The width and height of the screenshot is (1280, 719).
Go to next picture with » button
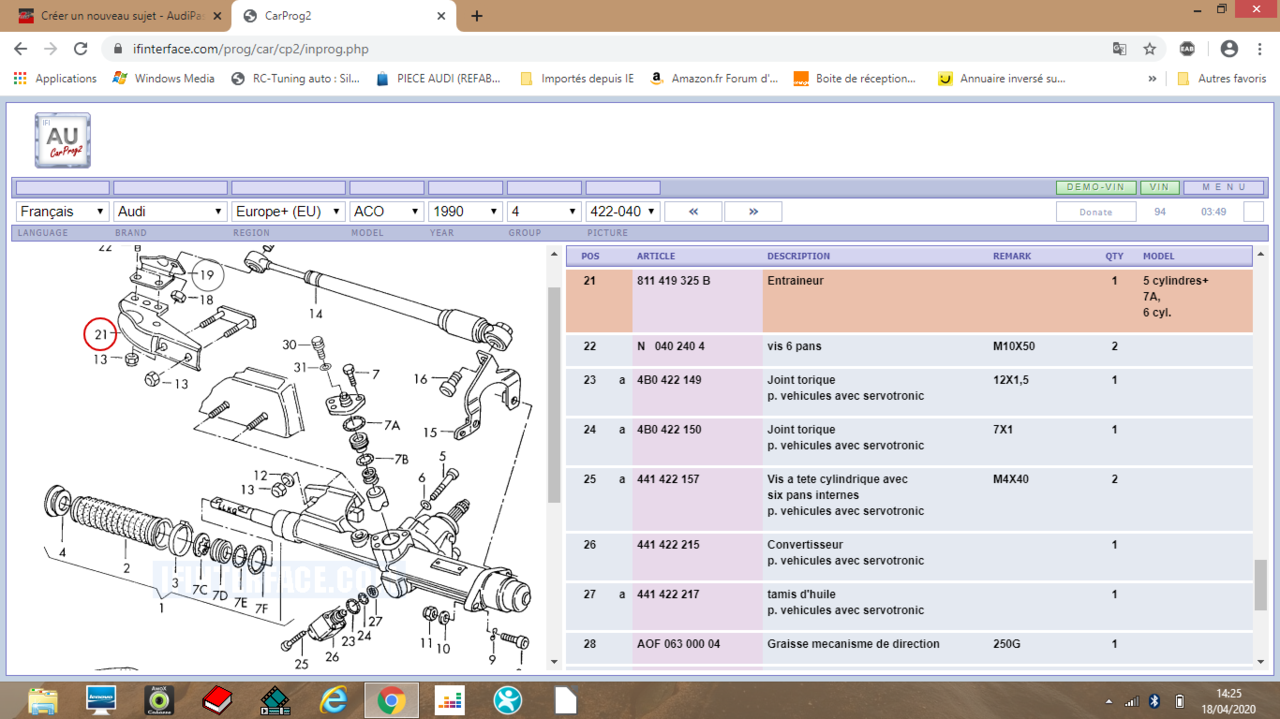coord(753,212)
